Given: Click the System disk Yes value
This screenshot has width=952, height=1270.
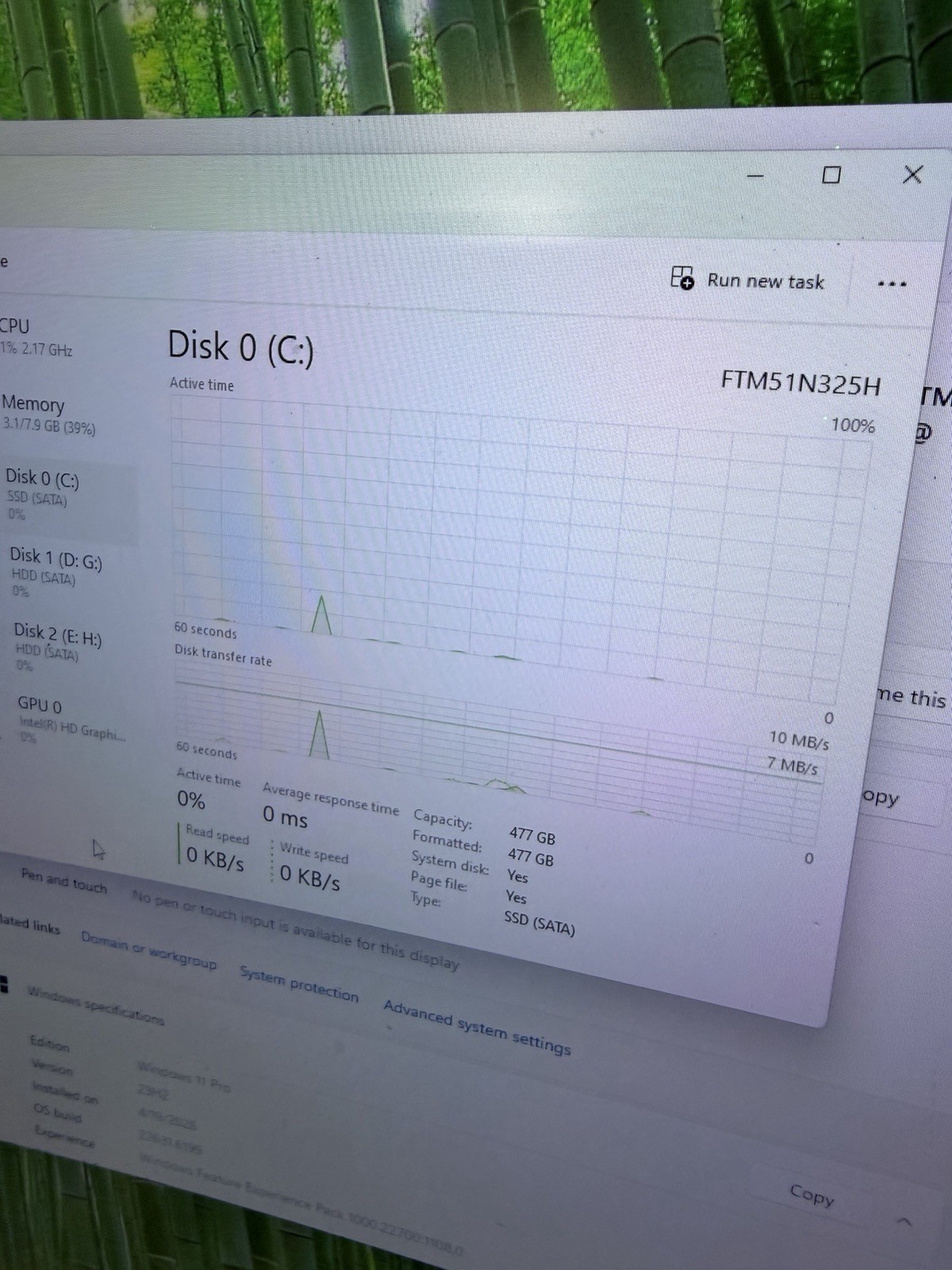Looking at the screenshot, I should click(517, 876).
